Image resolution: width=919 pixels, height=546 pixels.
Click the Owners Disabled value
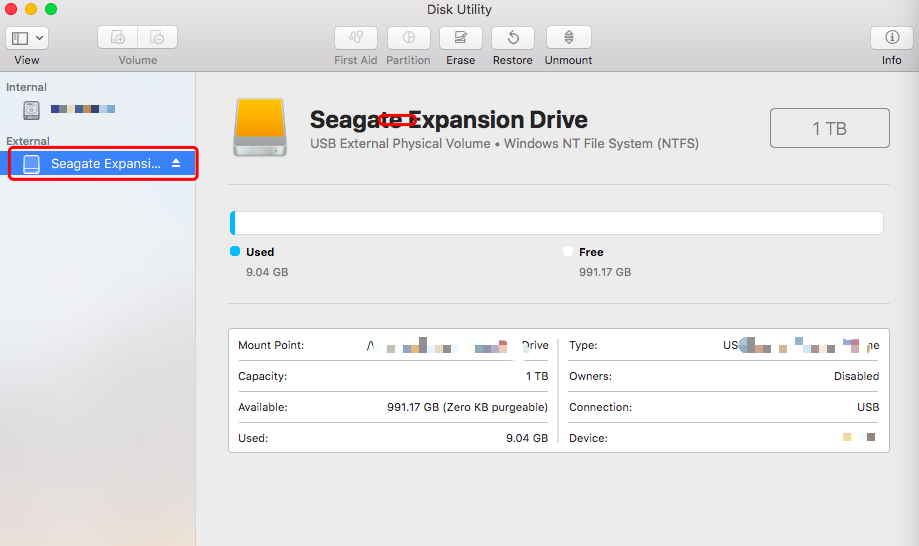856,376
